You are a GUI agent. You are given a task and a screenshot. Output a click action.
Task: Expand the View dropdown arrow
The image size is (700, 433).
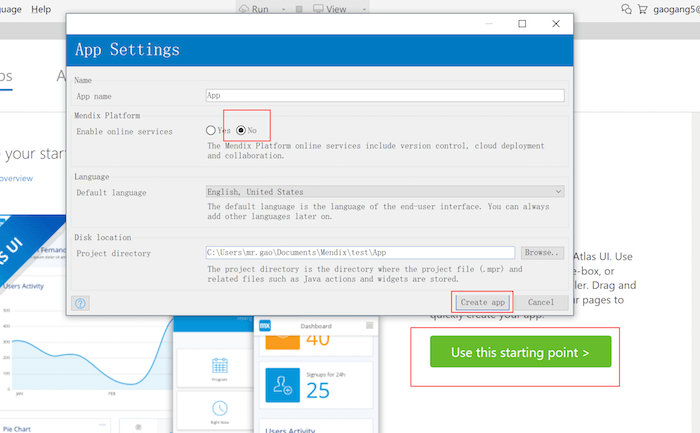coord(364,9)
